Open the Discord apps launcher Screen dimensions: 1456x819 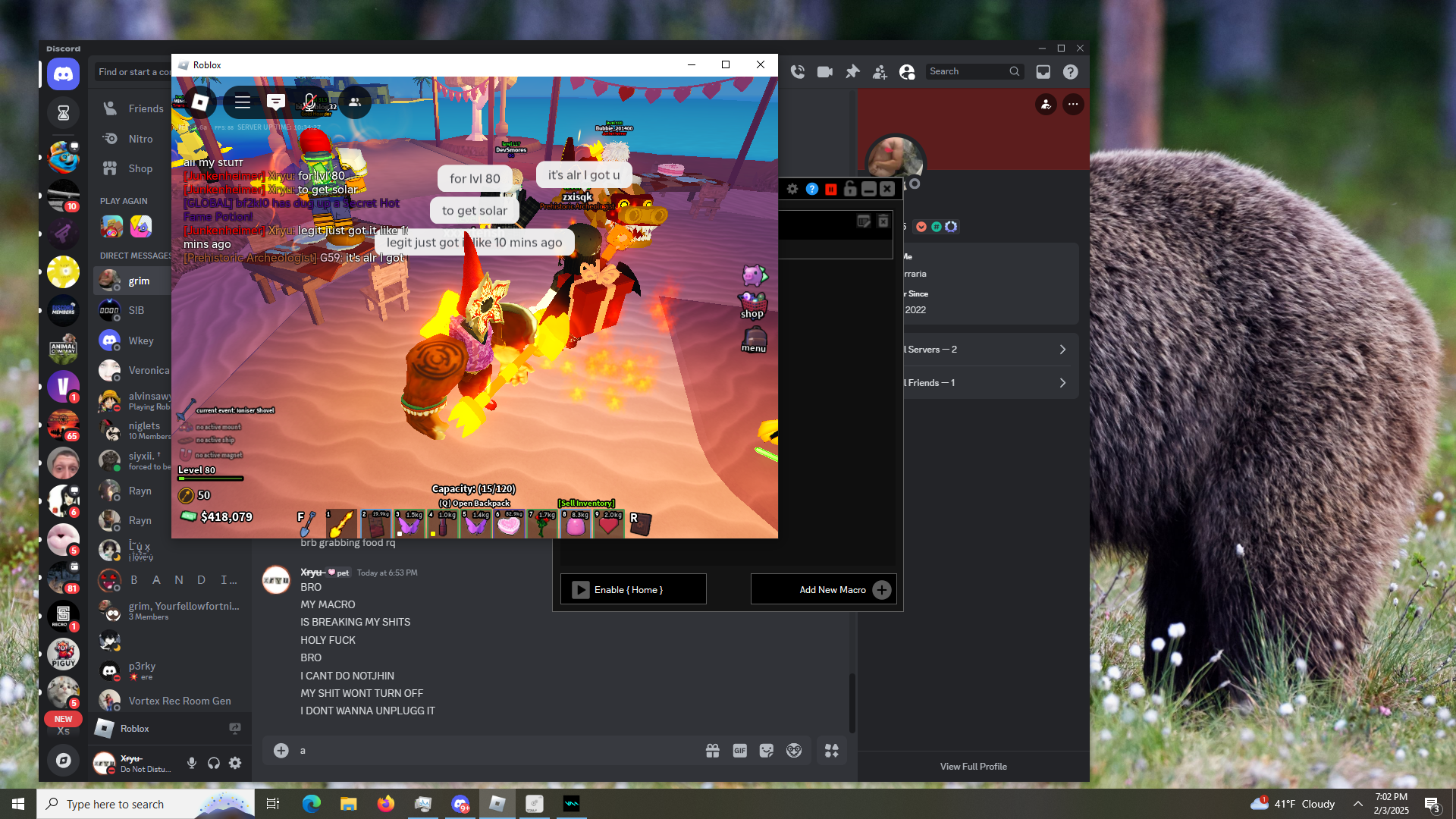(x=832, y=751)
